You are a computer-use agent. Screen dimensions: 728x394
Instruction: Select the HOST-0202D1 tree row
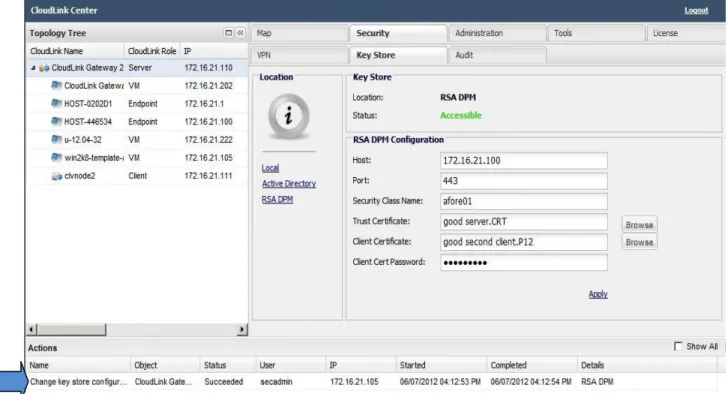tap(137, 103)
